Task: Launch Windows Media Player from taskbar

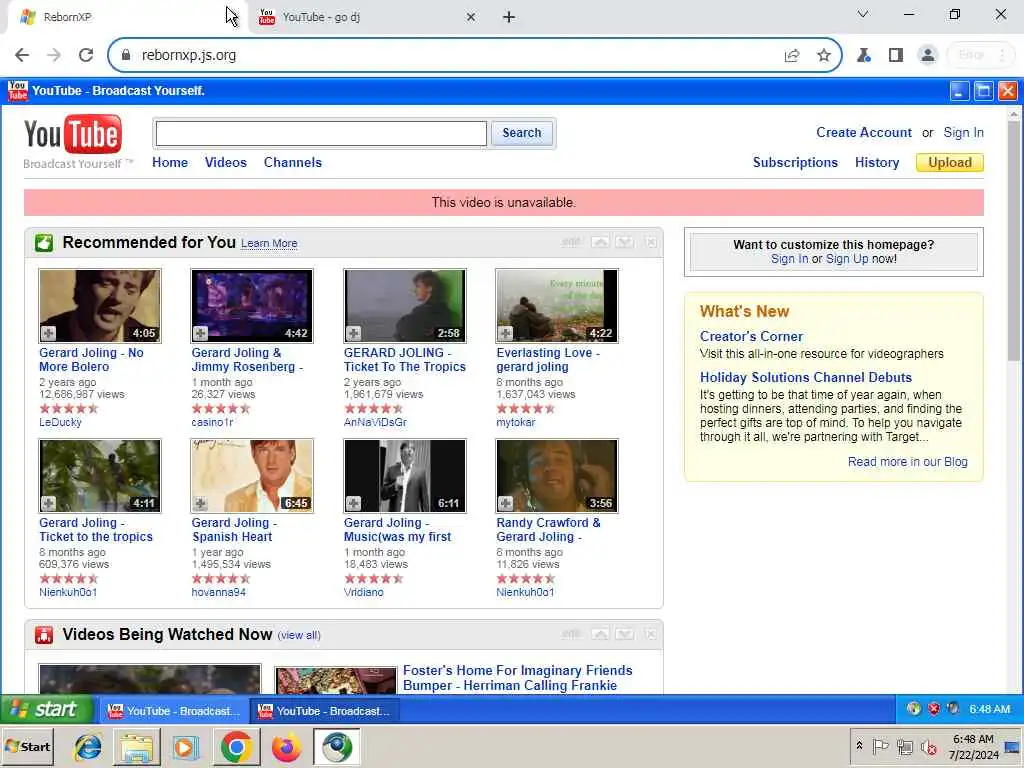Action: [x=185, y=746]
